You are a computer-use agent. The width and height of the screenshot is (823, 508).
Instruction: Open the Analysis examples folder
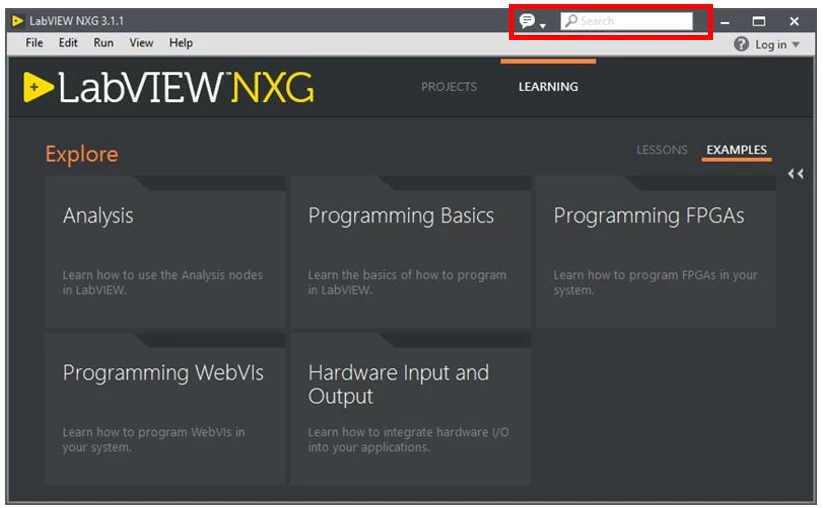click(165, 252)
